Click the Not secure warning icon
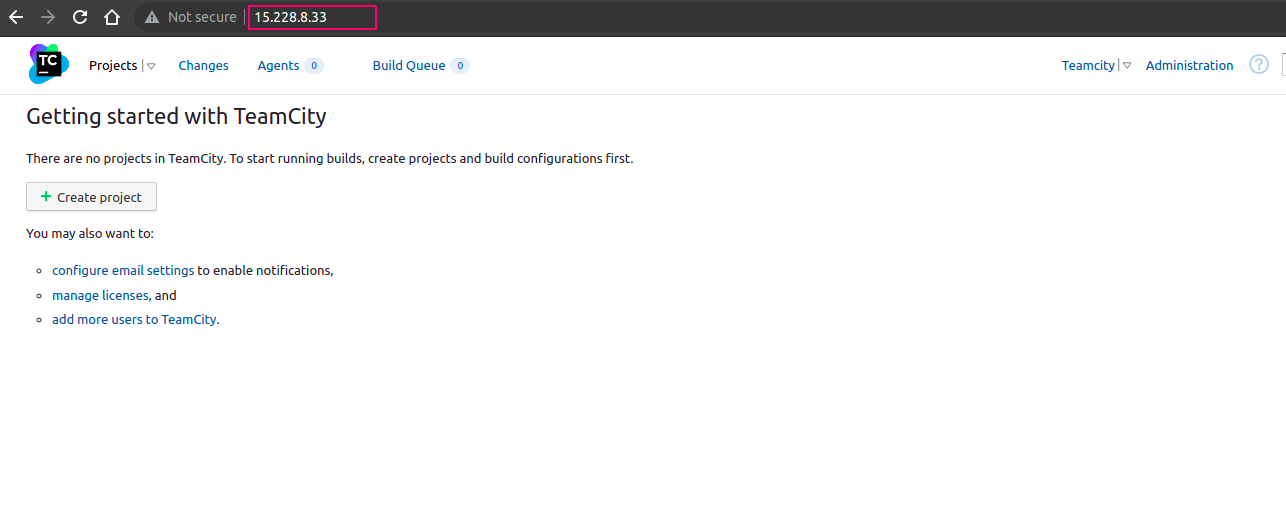1286x529 pixels. click(152, 17)
